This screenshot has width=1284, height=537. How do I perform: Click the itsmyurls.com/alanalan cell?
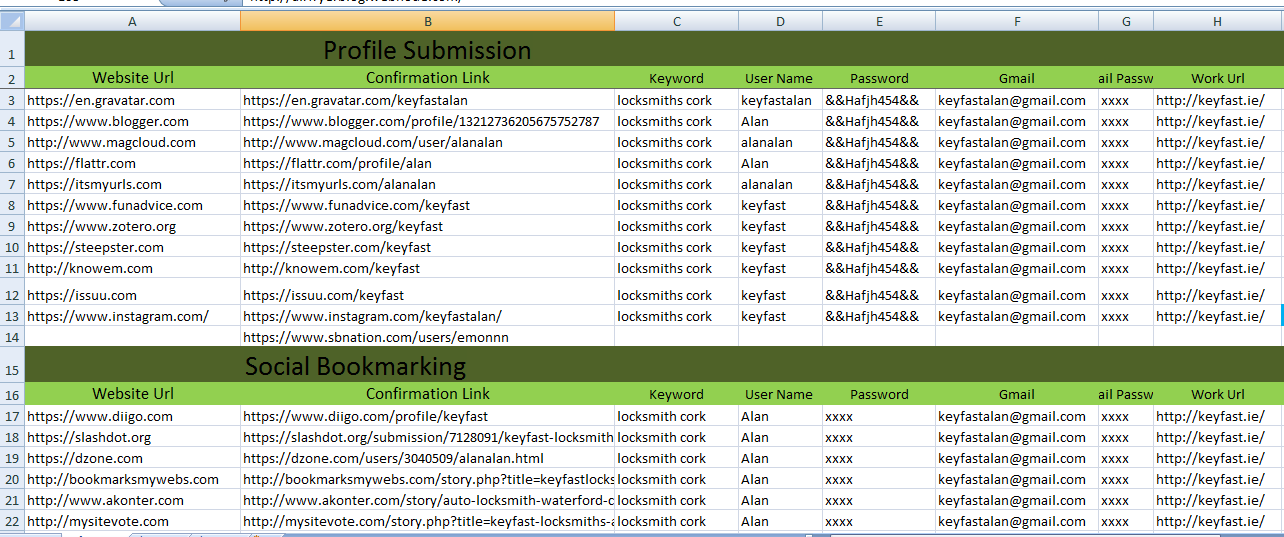click(x=428, y=184)
